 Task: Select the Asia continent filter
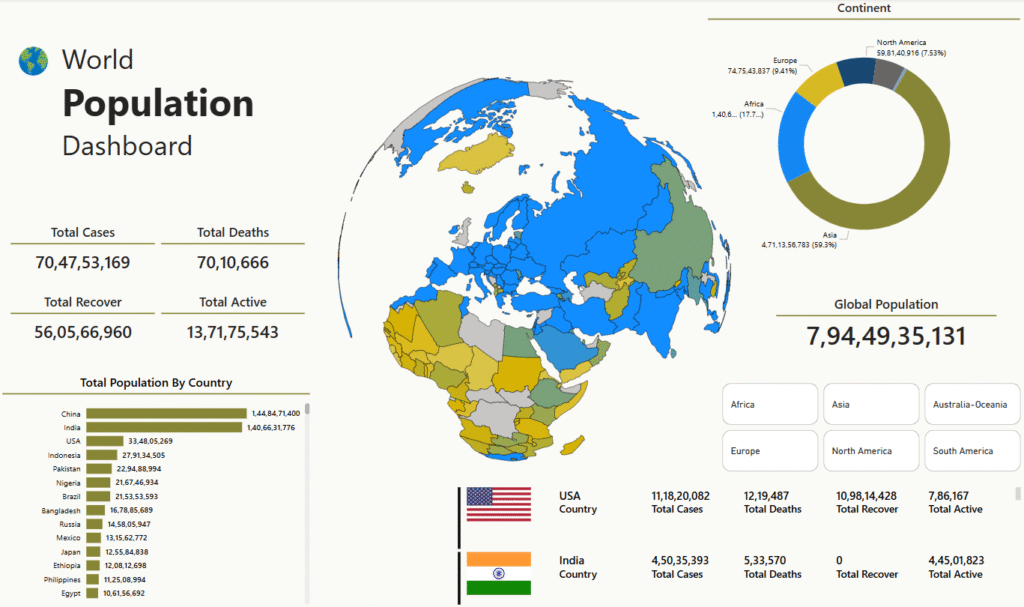[870, 404]
